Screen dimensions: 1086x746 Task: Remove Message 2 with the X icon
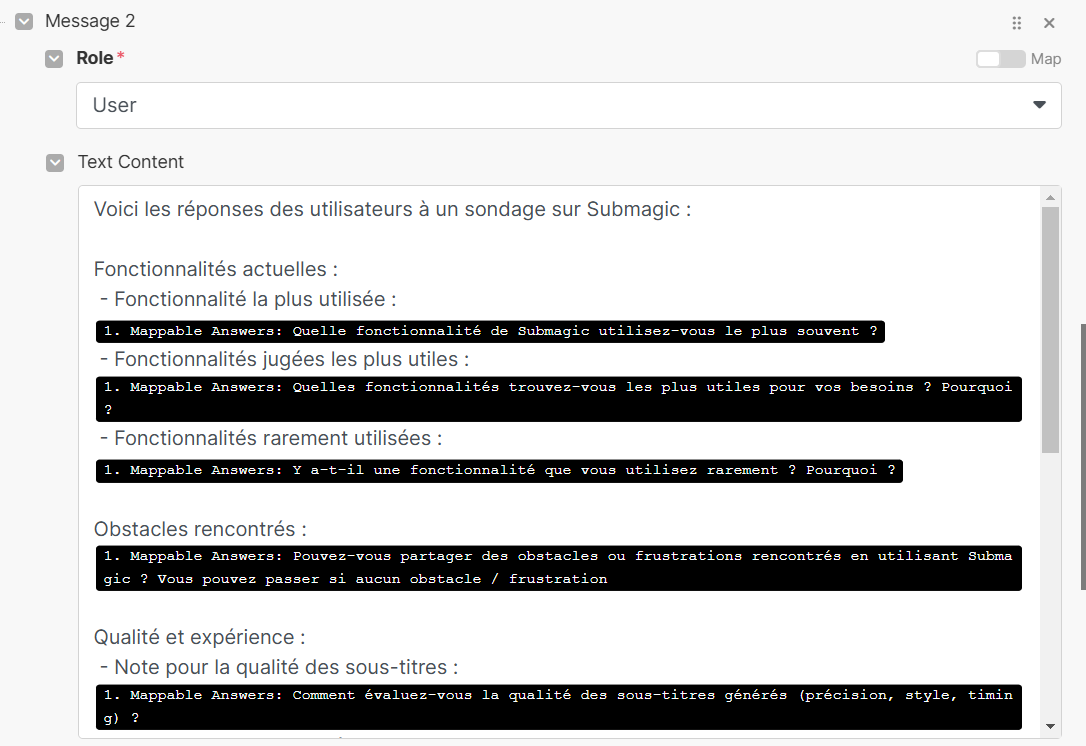coord(1049,23)
